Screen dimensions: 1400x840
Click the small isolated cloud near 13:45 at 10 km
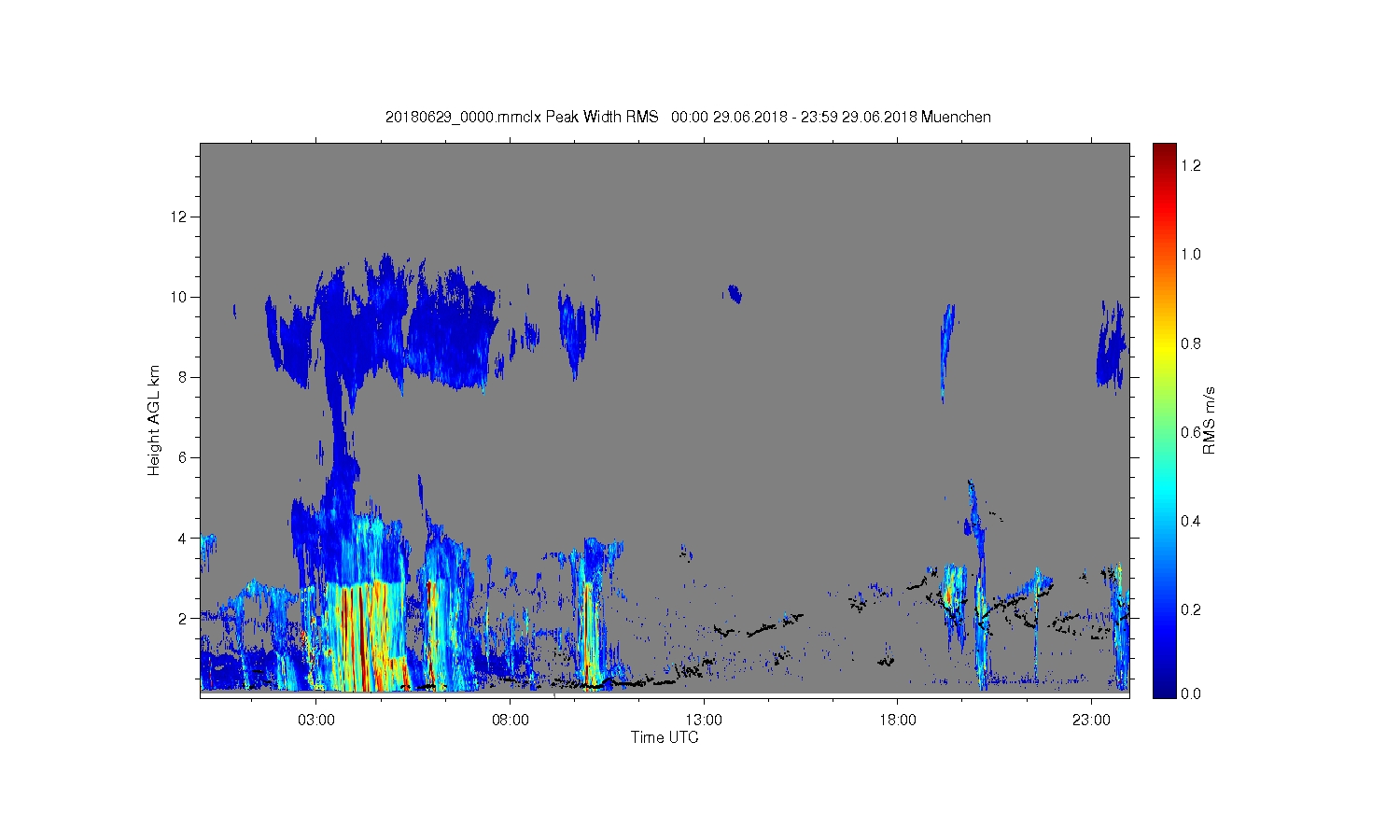[x=734, y=294]
